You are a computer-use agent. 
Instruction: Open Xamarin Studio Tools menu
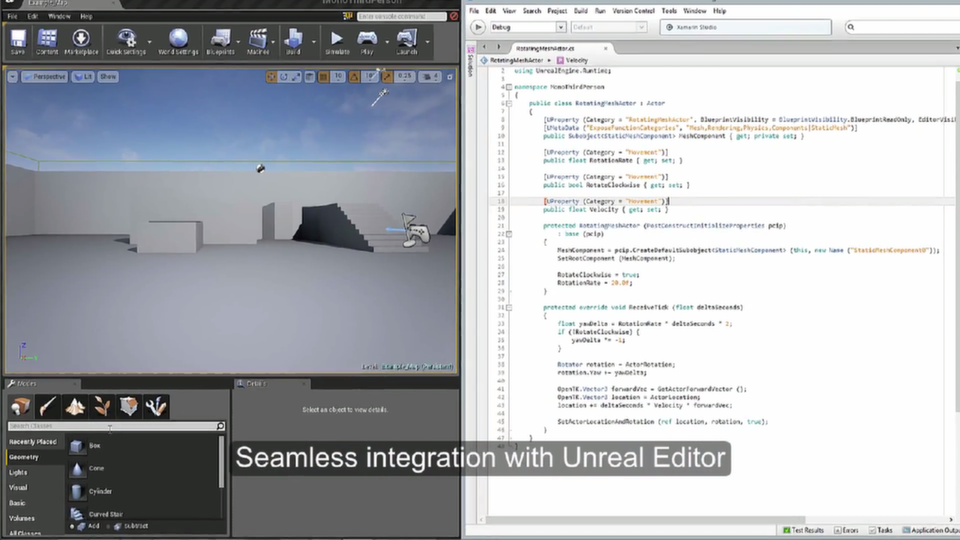point(669,11)
